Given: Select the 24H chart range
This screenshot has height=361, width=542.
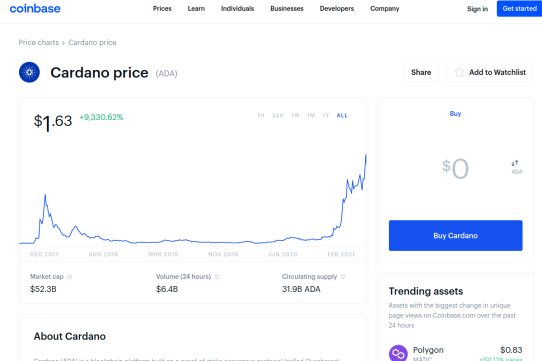Looking at the screenshot, I should tap(278, 115).
